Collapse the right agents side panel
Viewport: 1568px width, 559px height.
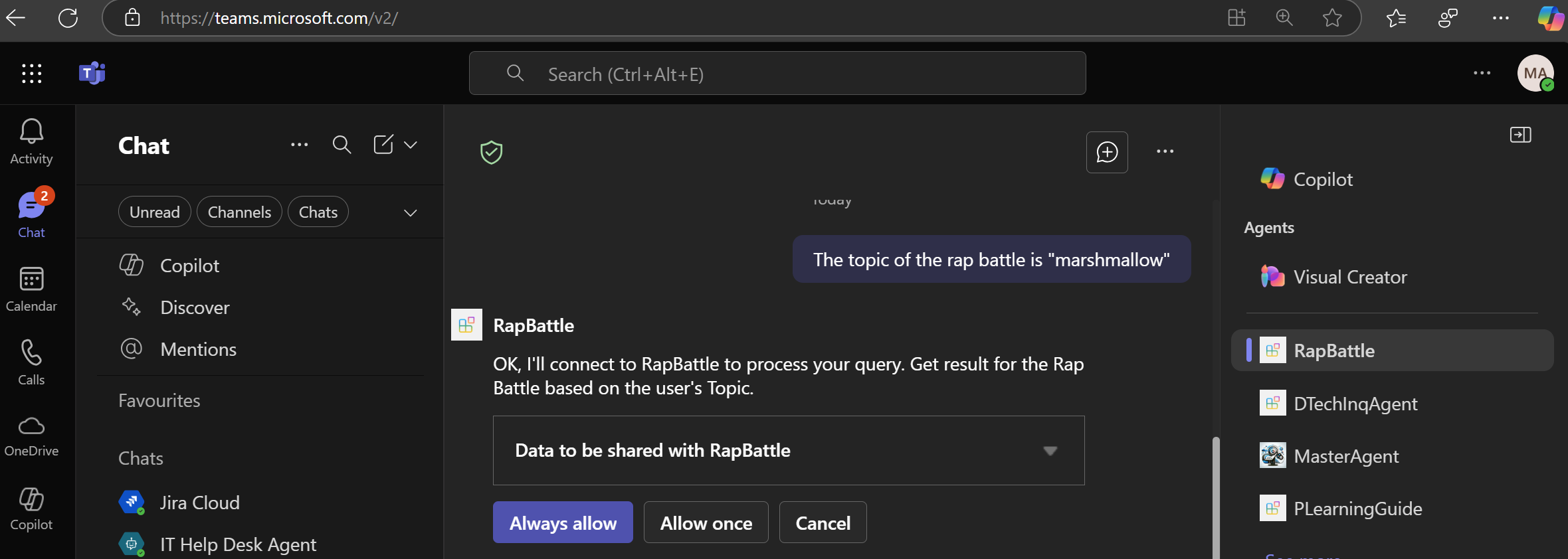tap(1520, 135)
